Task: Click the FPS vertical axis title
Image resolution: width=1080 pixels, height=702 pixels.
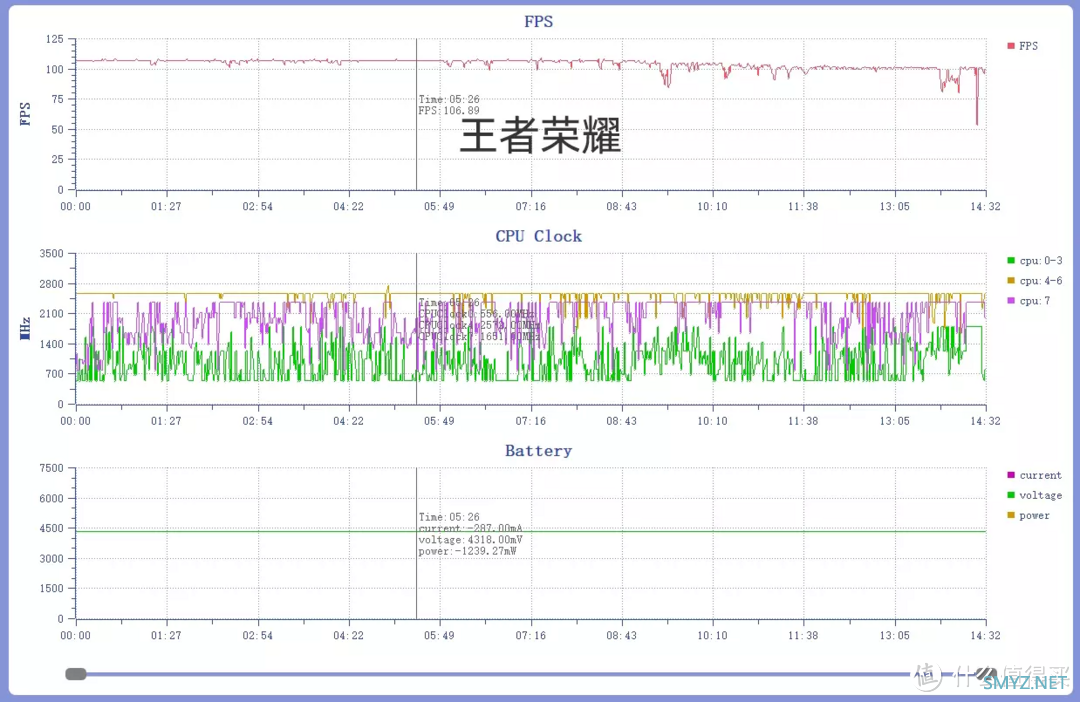Action: point(25,114)
